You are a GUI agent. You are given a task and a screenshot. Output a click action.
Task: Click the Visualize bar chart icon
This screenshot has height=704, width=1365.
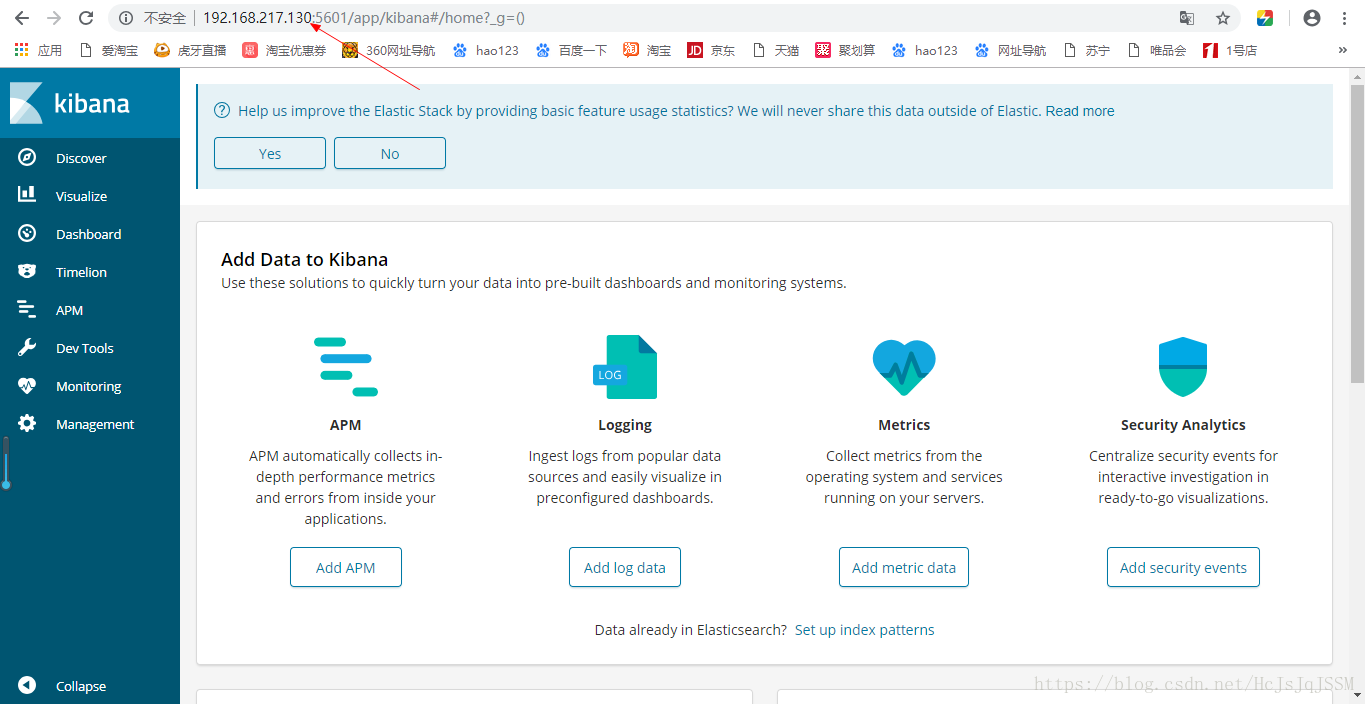pyautogui.click(x=27, y=195)
